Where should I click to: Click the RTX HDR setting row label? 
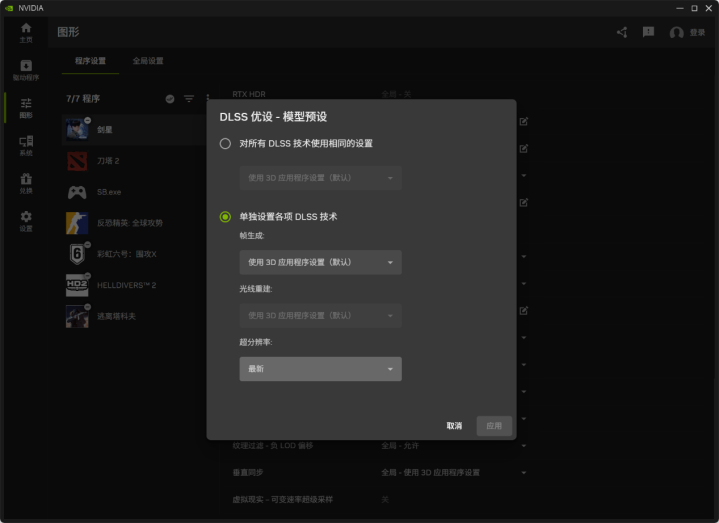[249, 94]
